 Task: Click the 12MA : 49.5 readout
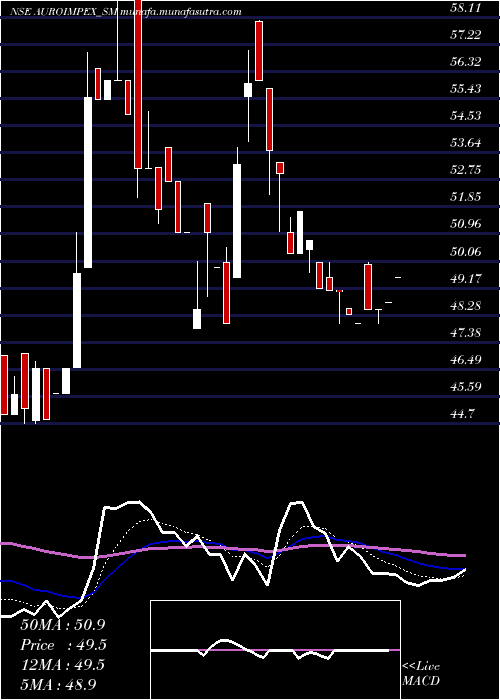point(63,665)
